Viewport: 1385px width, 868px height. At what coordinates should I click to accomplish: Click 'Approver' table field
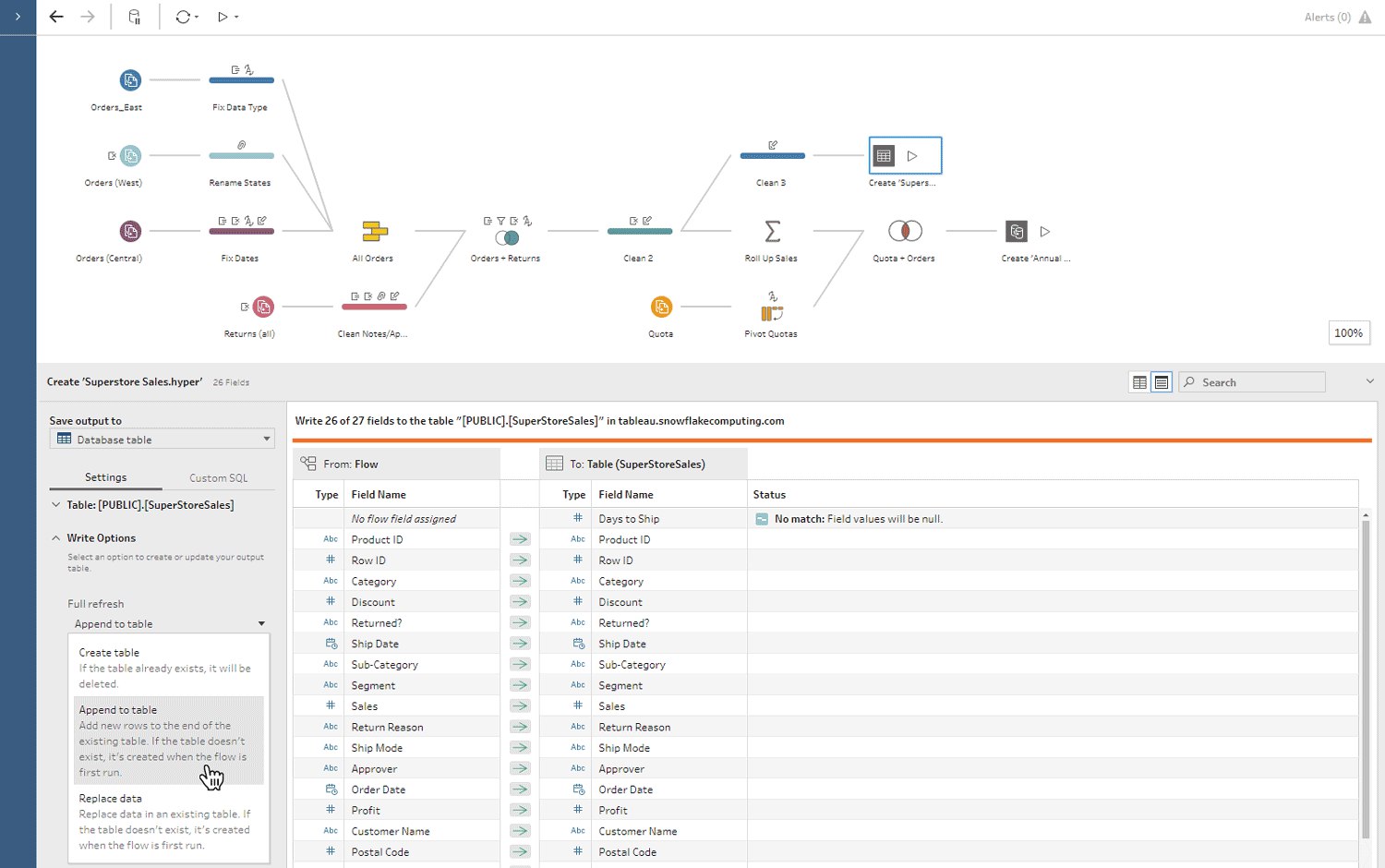(621, 769)
